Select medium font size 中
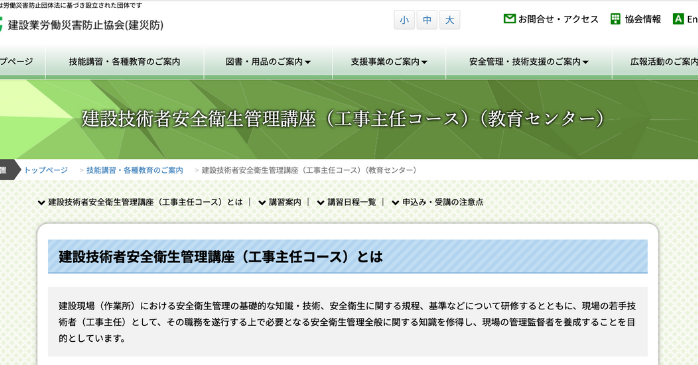The width and height of the screenshot is (698, 365). [427, 20]
